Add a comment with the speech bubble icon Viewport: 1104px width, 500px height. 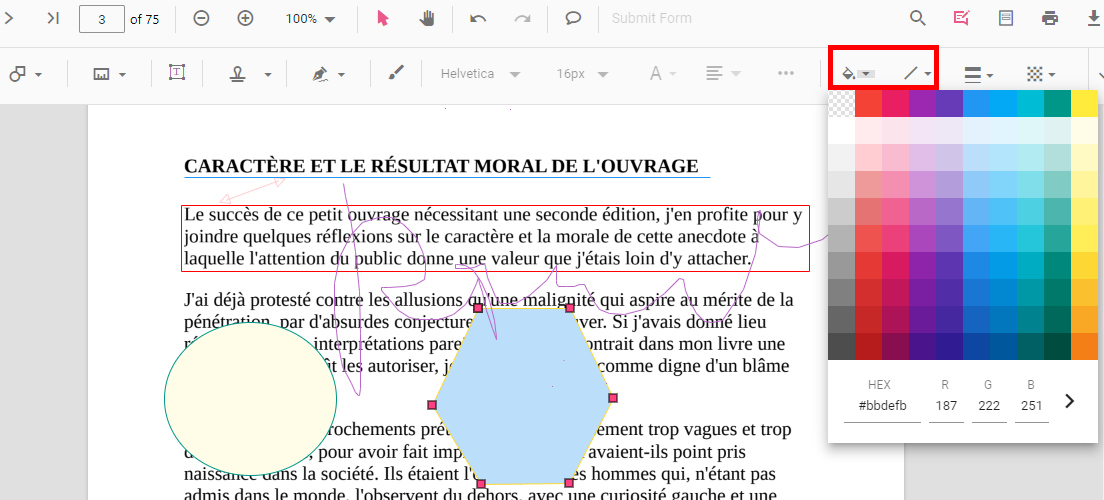[x=573, y=18]
